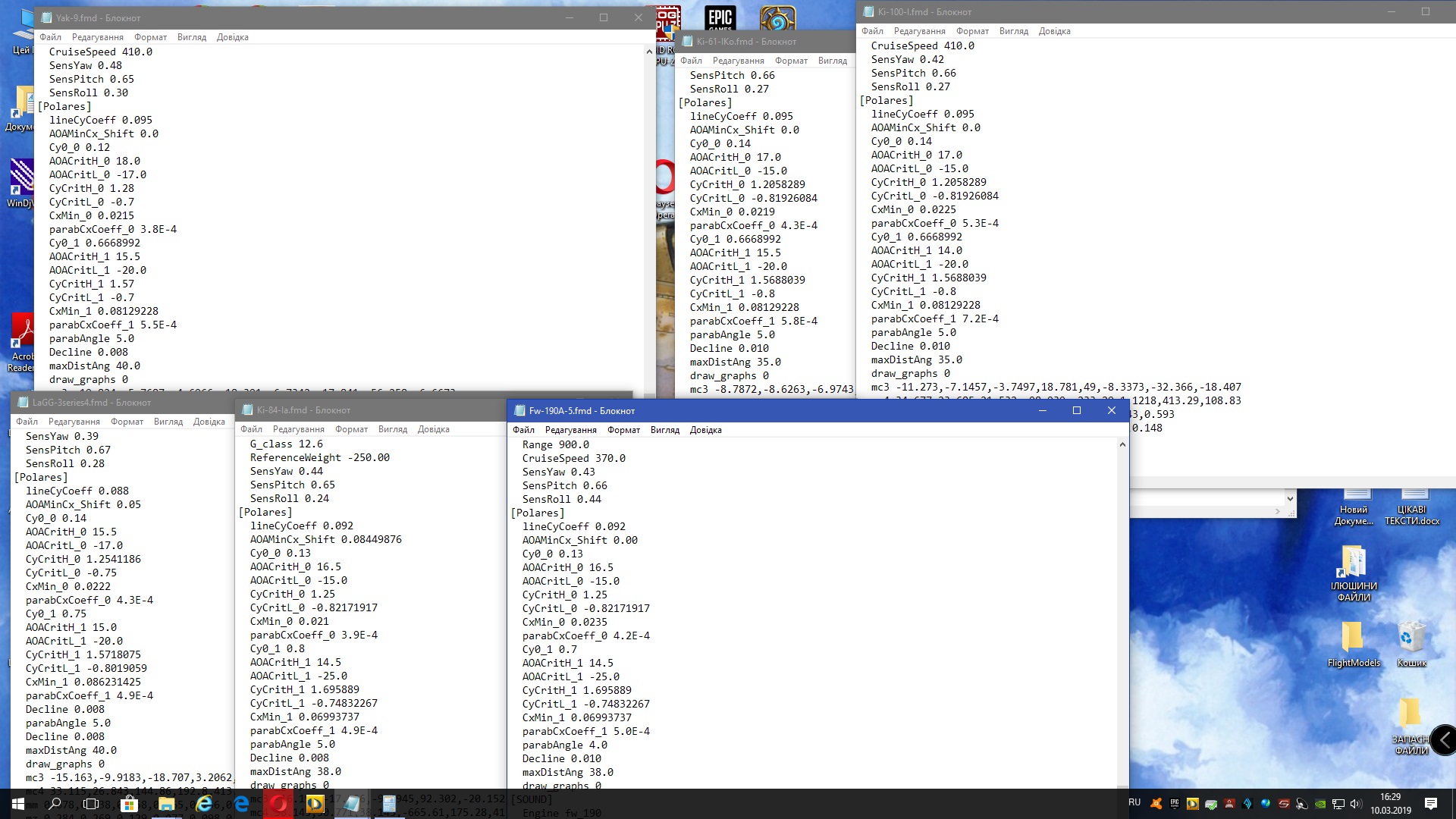Open the Calculator app in taskbar
The height and width of the screenshot is (819, 1456).
pos(389,804)
